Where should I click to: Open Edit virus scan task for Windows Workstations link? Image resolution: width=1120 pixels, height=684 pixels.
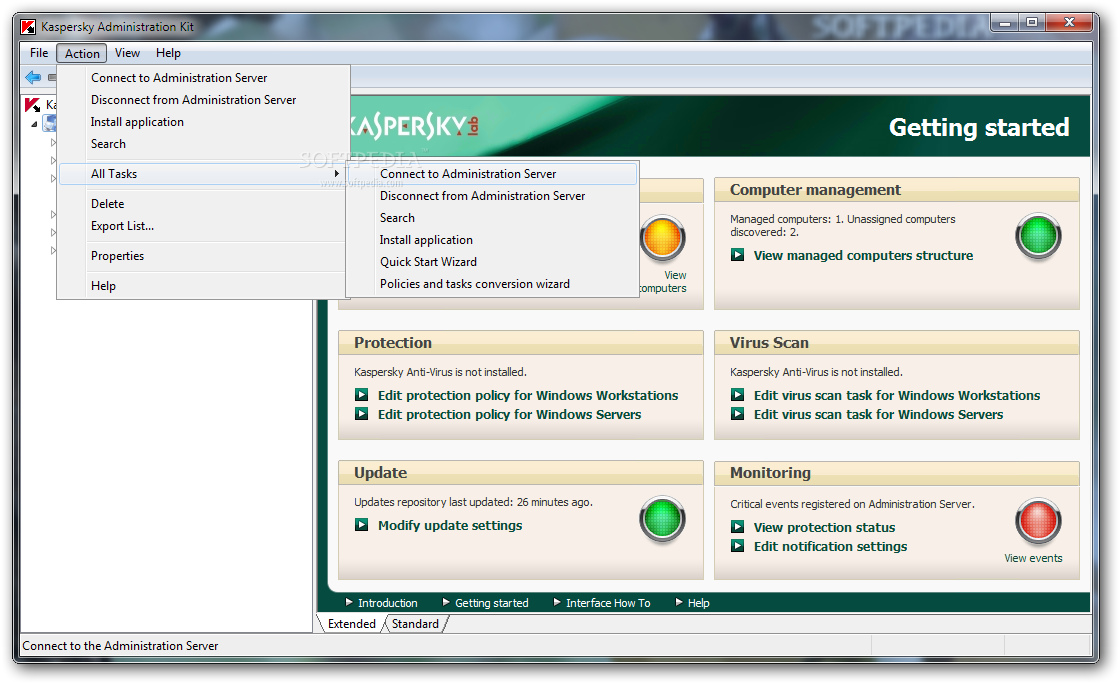(896, 395)
